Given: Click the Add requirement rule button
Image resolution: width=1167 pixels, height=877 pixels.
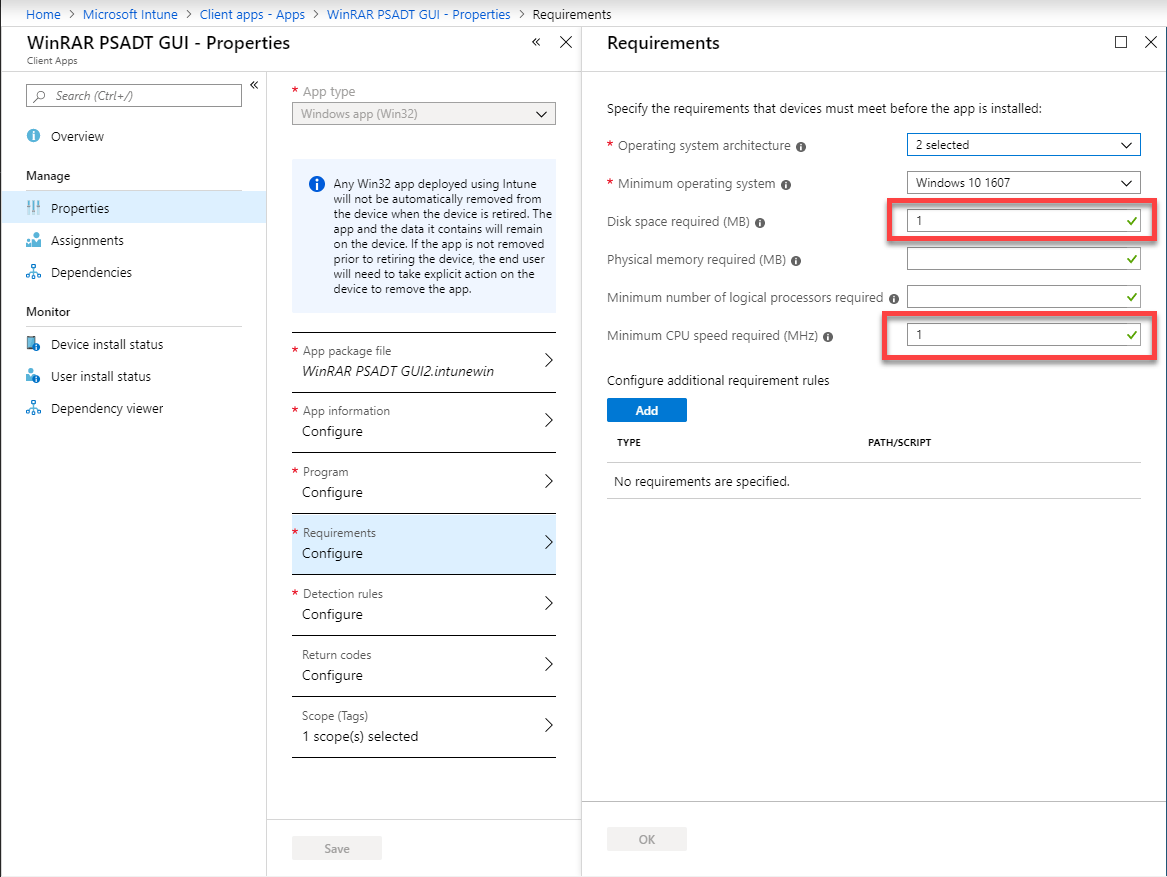Looking at the screenshot, I should click(x=646, y=410).
